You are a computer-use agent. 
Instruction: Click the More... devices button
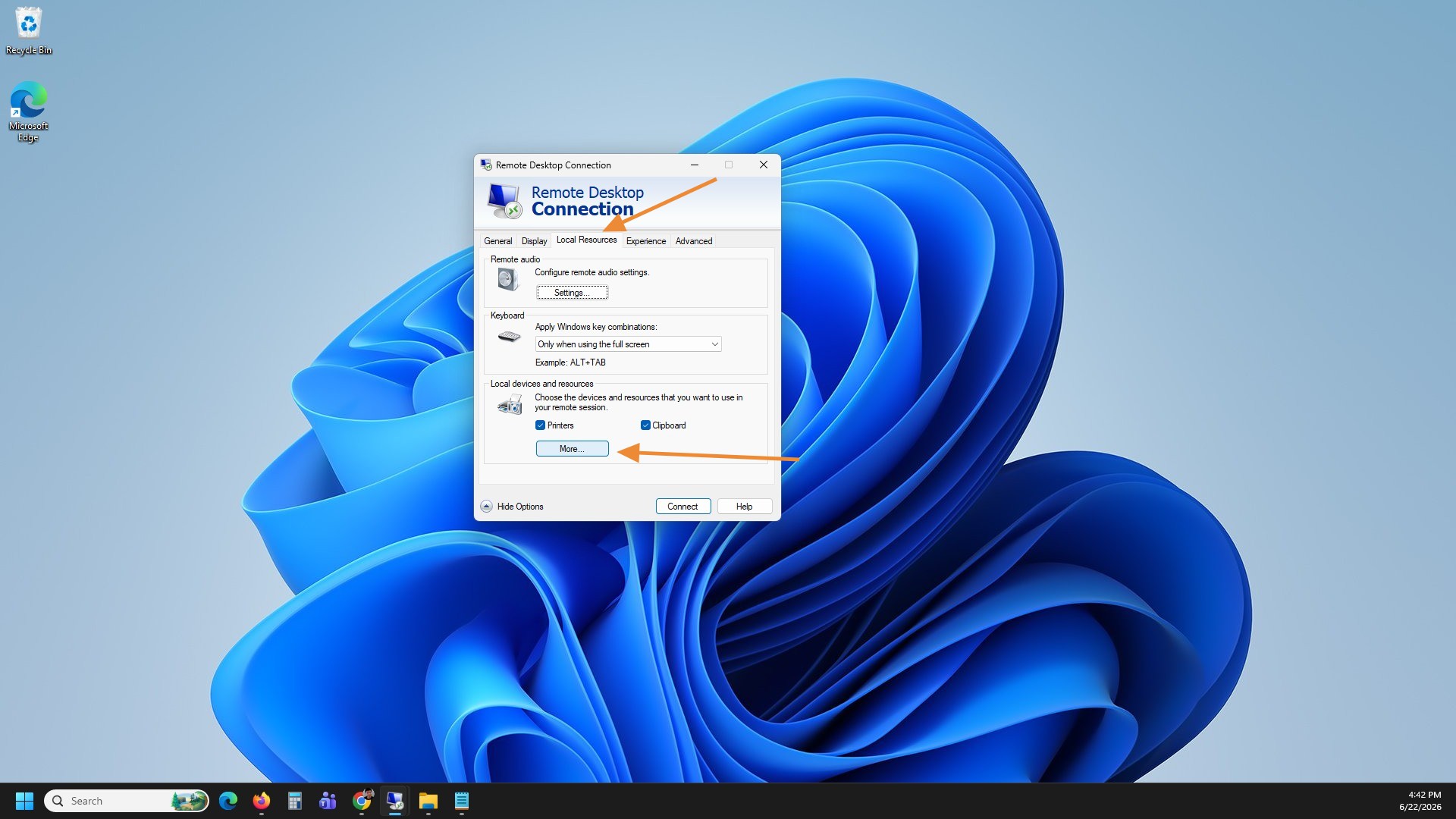click(572, 449)
